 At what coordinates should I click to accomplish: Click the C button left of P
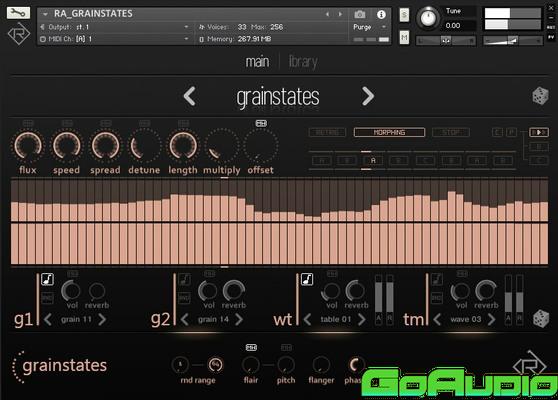[x=498, y=132]
